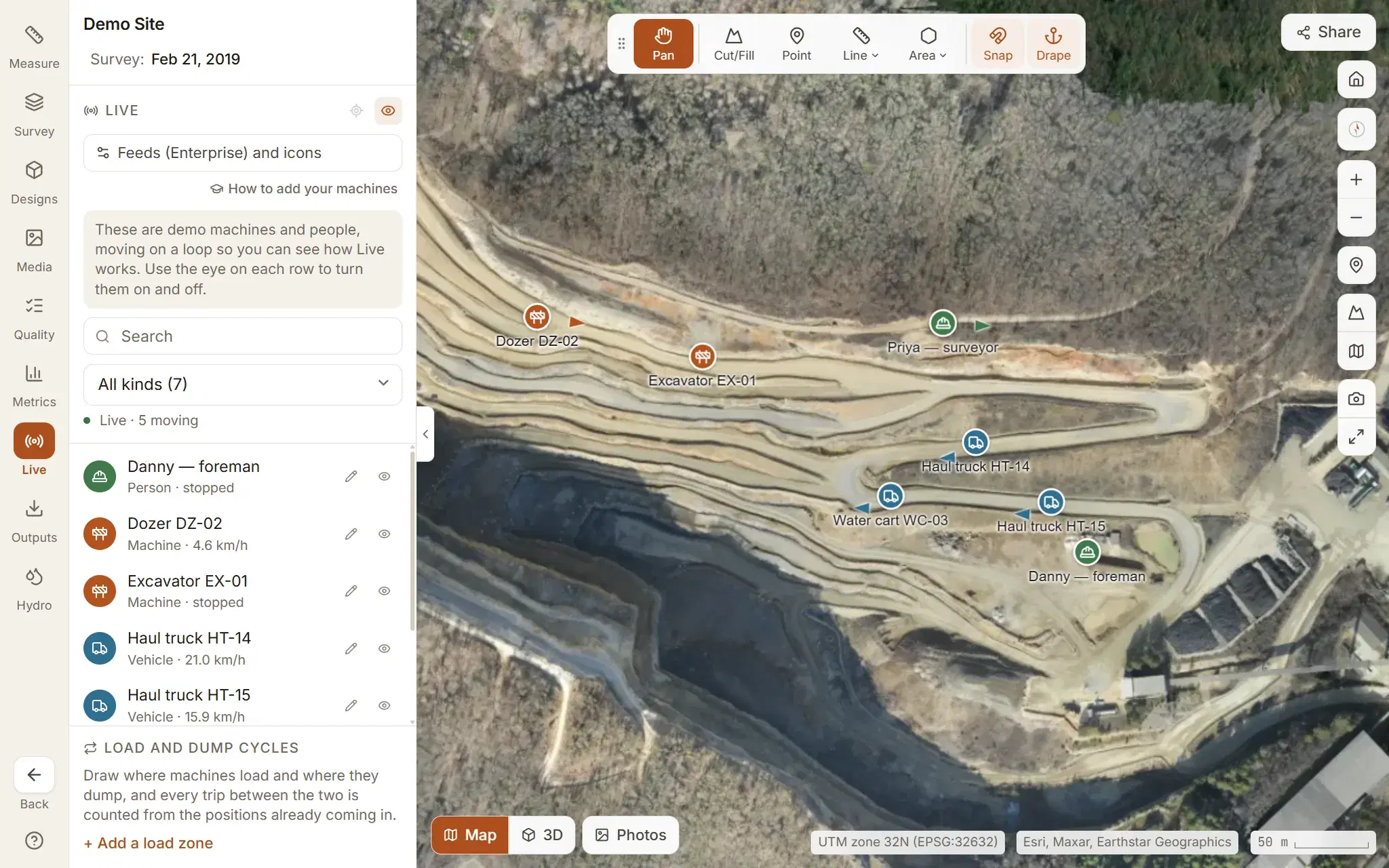
Task: Open the Metrics sidebar section
Action: [x=34, y=387]
